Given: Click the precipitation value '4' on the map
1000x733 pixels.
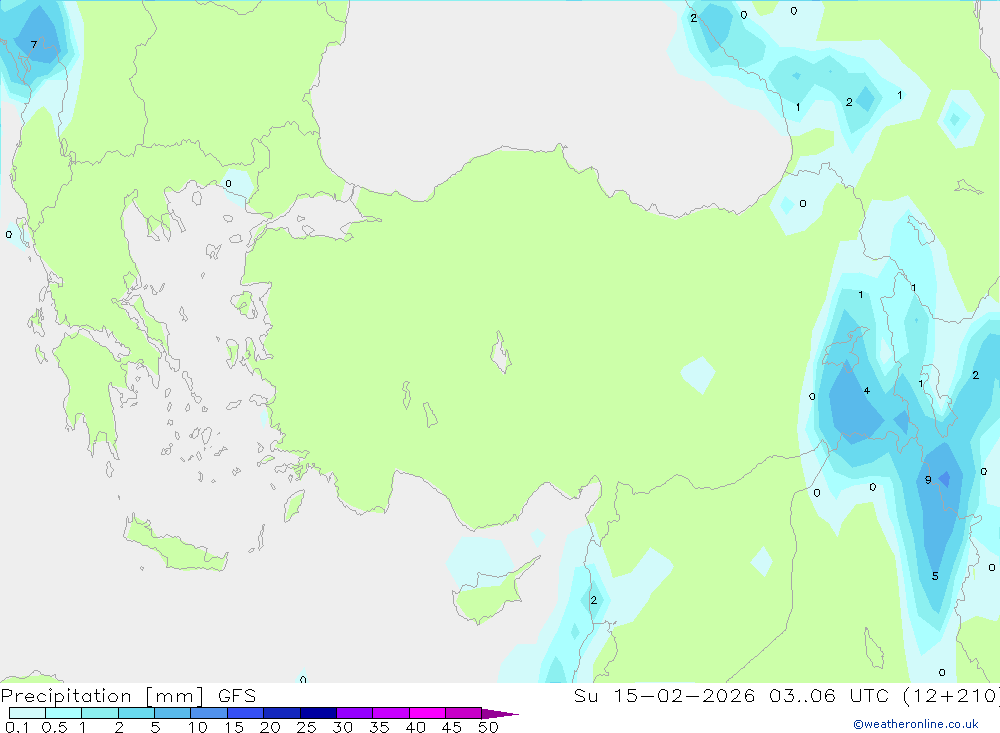Looking at the screenshot, I should (x=867, y=390).
